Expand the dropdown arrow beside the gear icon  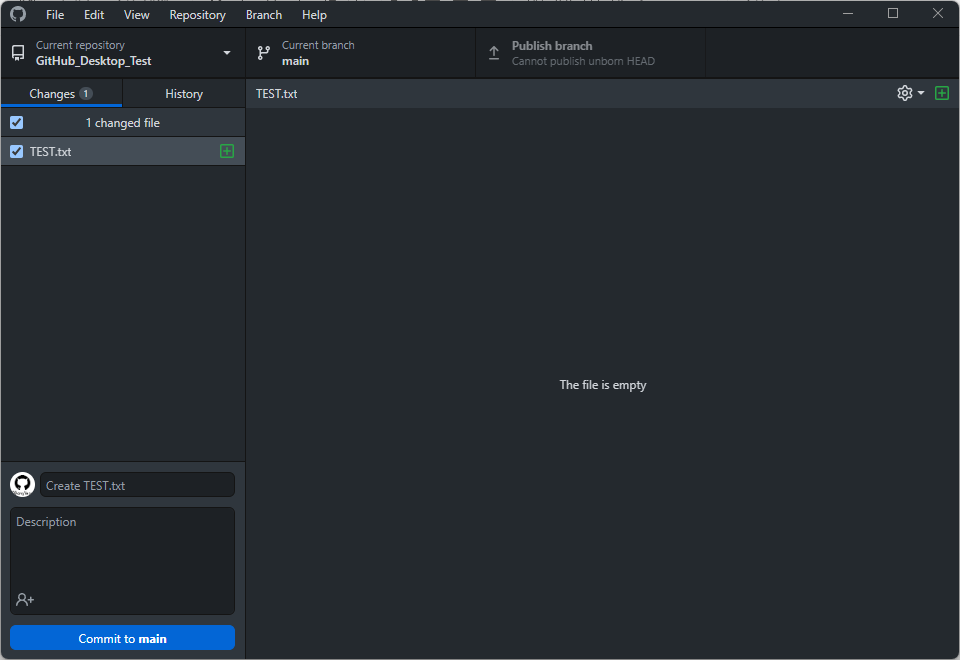(921, 93)
